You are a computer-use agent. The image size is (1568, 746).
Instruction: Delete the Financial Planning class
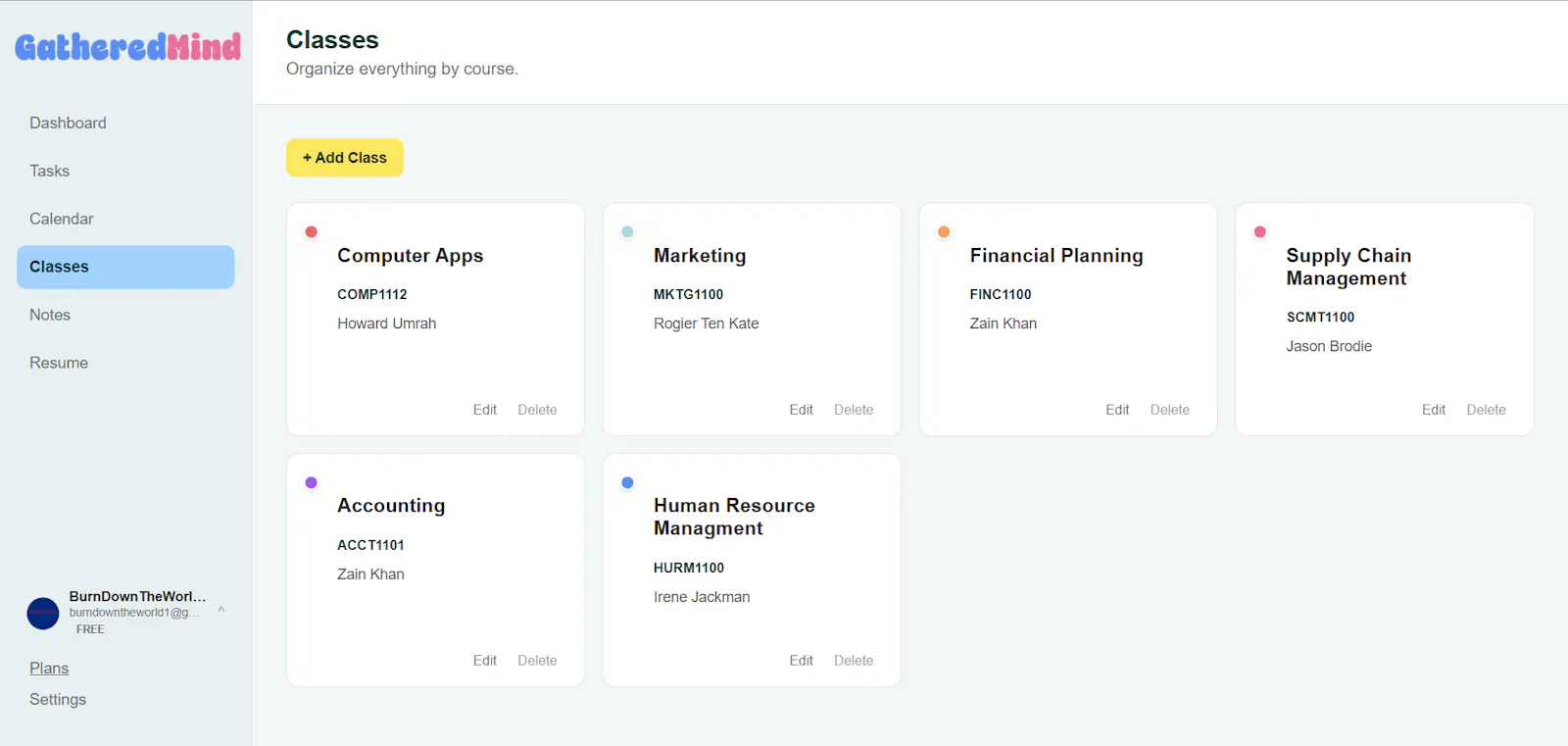tap(1170, 410)
